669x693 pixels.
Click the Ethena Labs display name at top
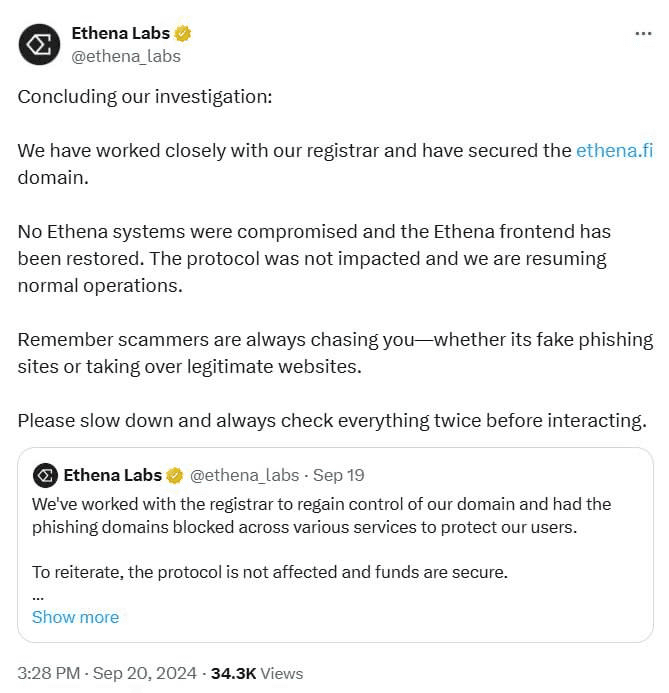coord(121,33)
